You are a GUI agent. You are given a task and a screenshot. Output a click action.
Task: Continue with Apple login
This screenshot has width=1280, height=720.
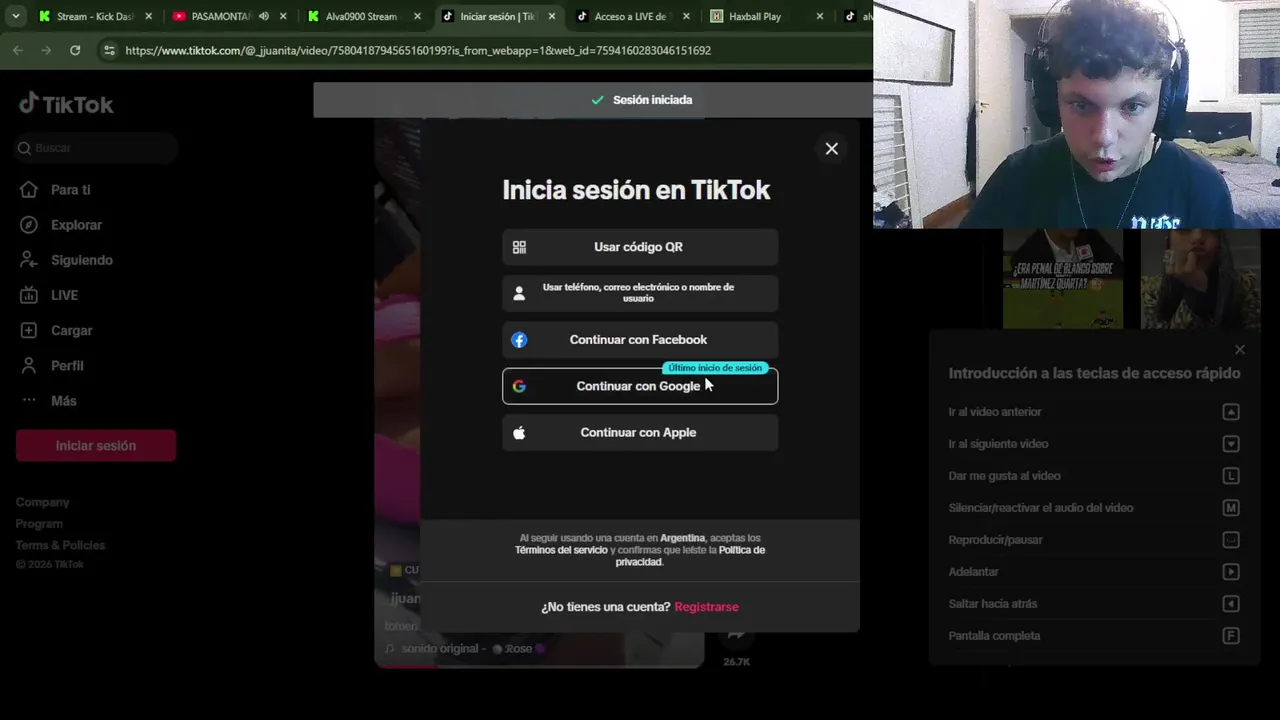coord(640,433)
